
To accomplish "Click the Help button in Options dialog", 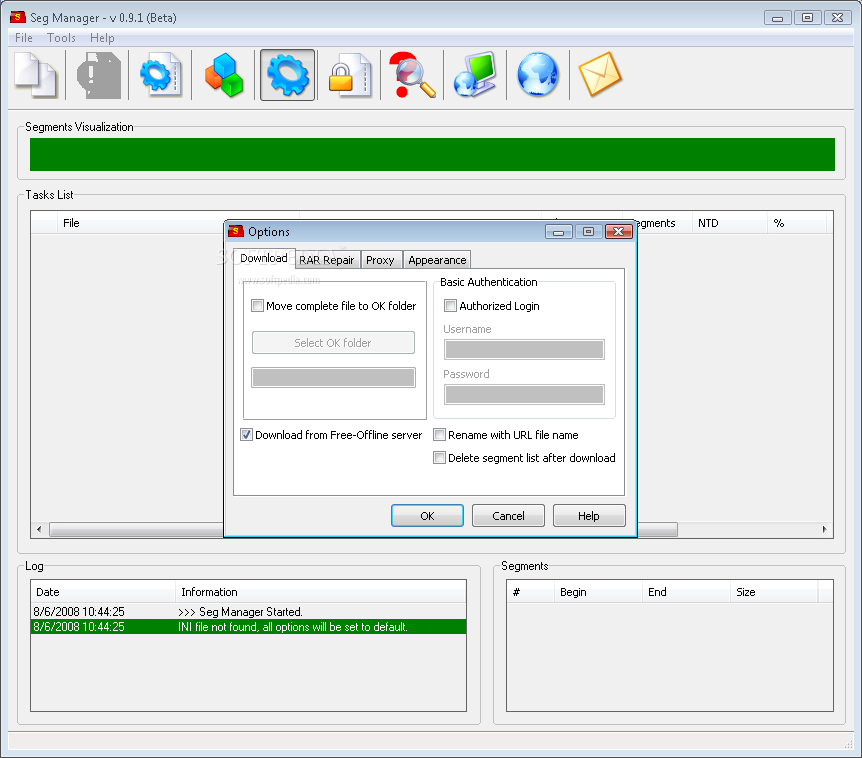I will 589,516.
